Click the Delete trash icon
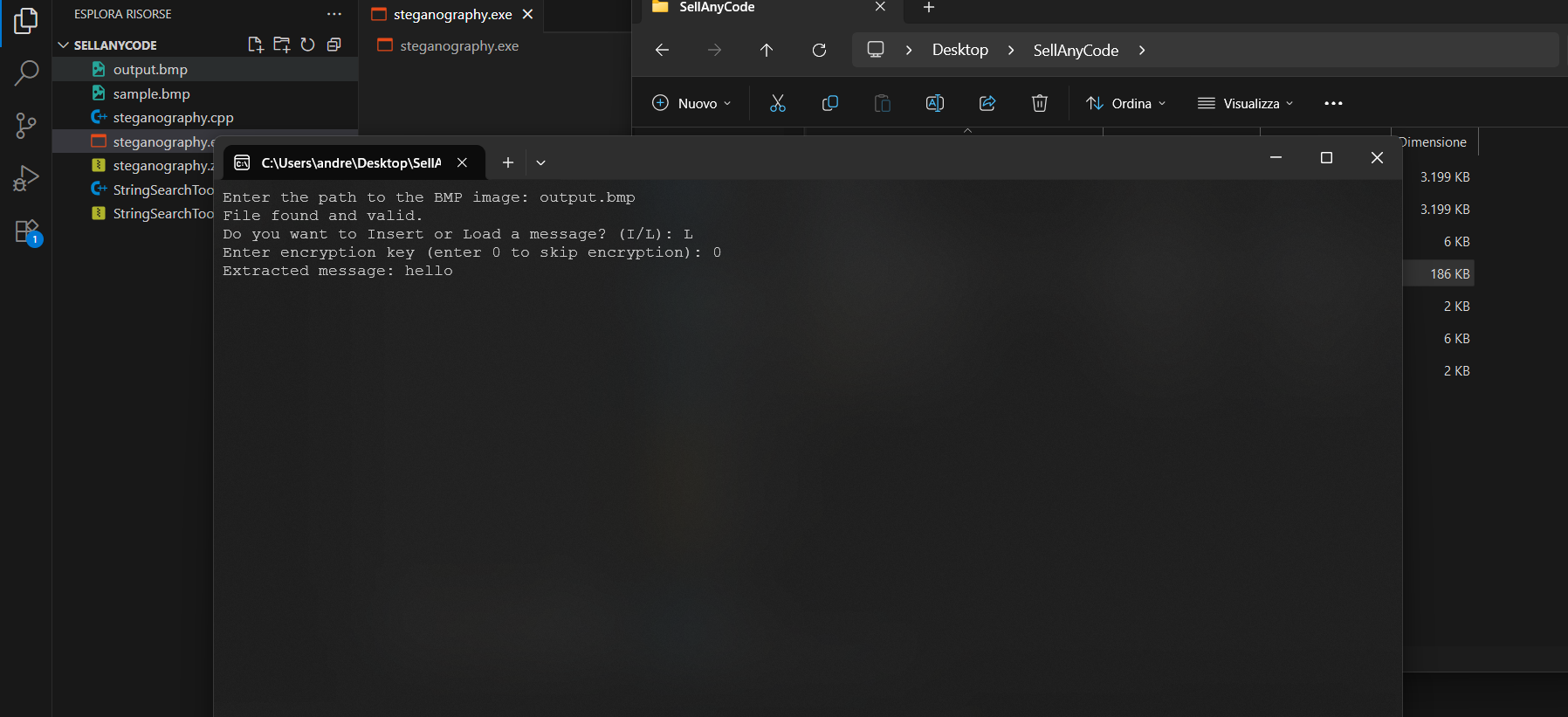 1039,103
